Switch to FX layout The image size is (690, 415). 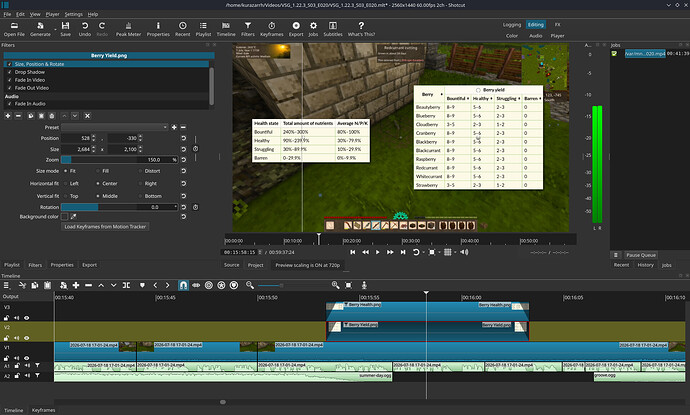pyautogui.click(x=558, y=25)
